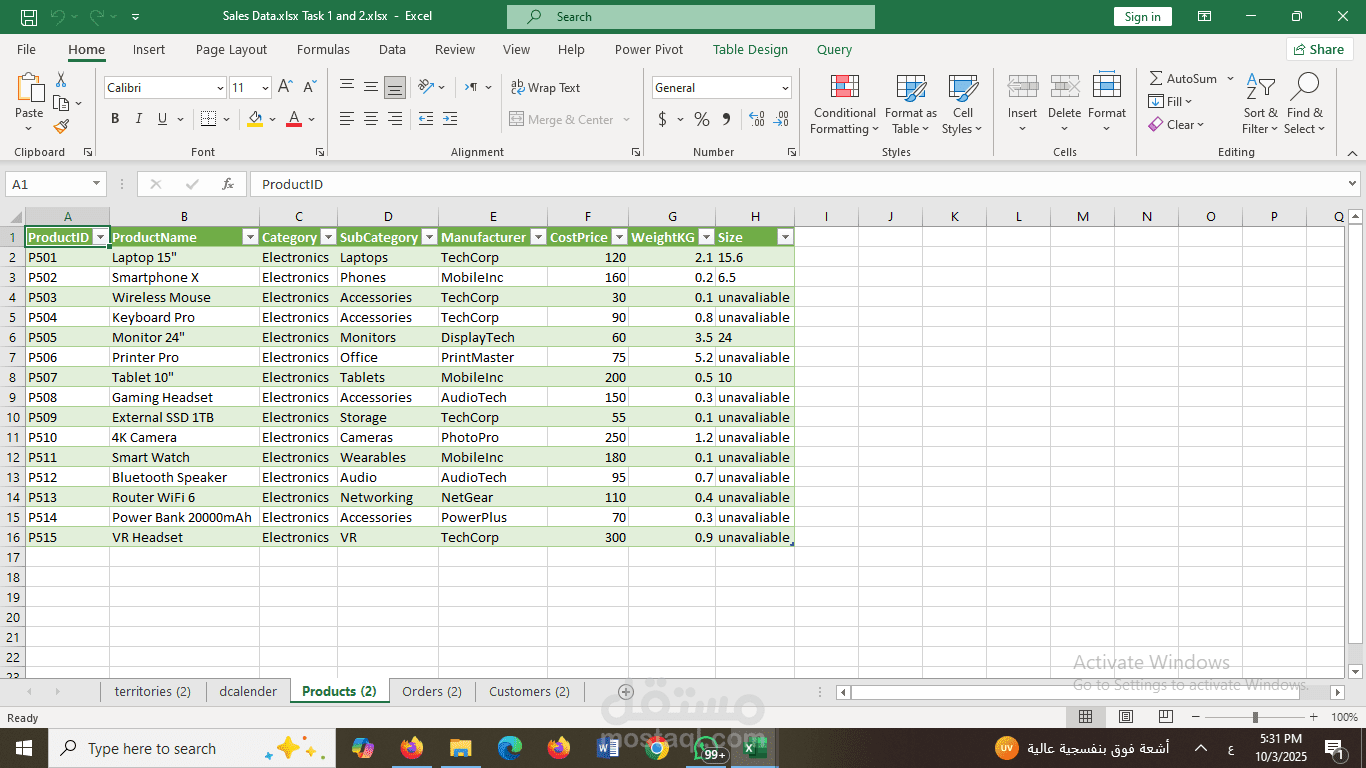Click the Comma Style icon
Screen dimensions: 1366x768
pyautogui.click(x=726, y=119)
